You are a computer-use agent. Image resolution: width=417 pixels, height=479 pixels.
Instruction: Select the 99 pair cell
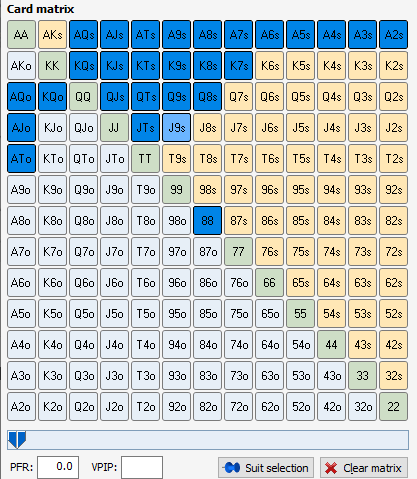[176, 190]
